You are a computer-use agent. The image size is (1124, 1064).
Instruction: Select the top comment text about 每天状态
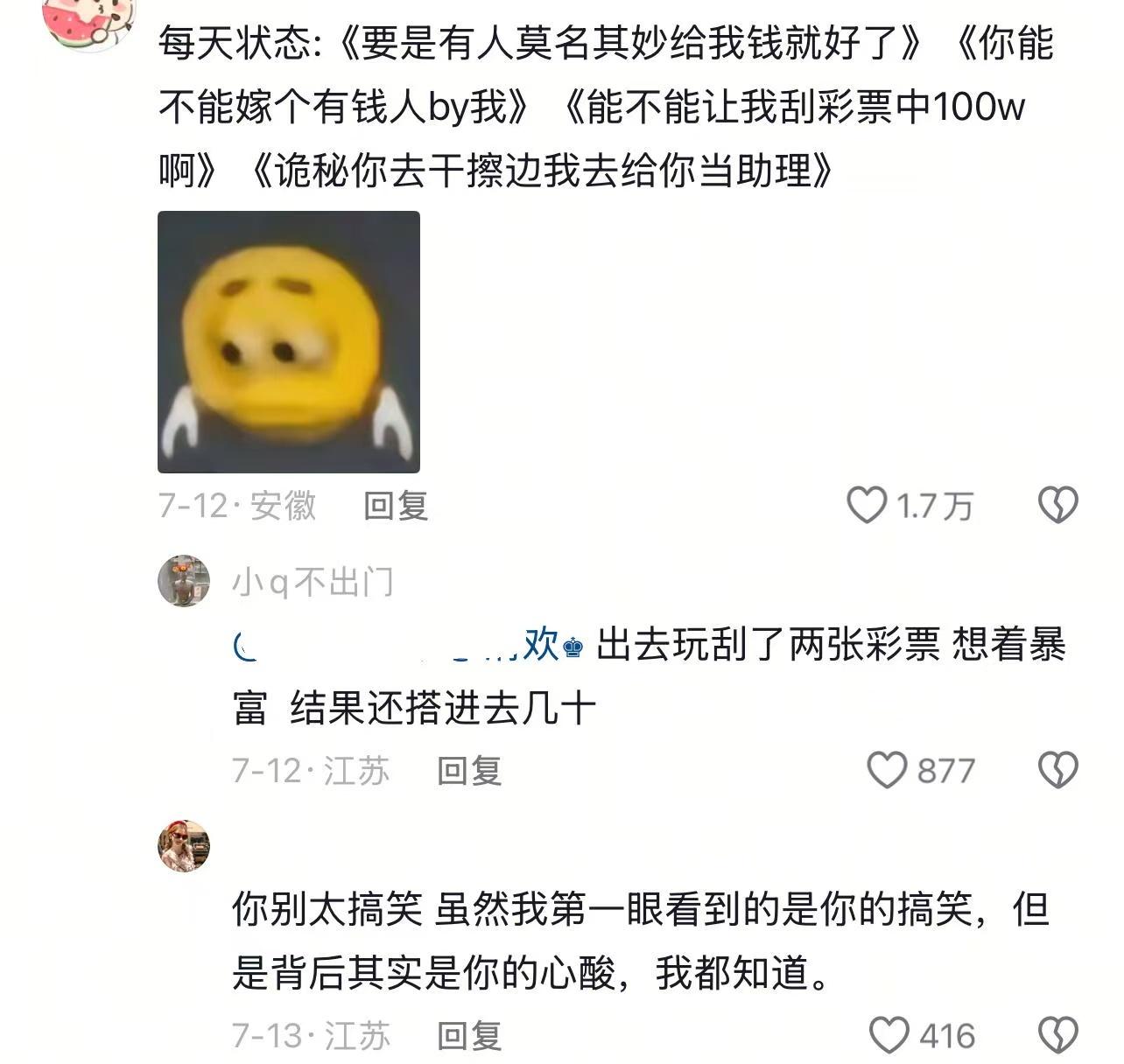pos(606,106)
